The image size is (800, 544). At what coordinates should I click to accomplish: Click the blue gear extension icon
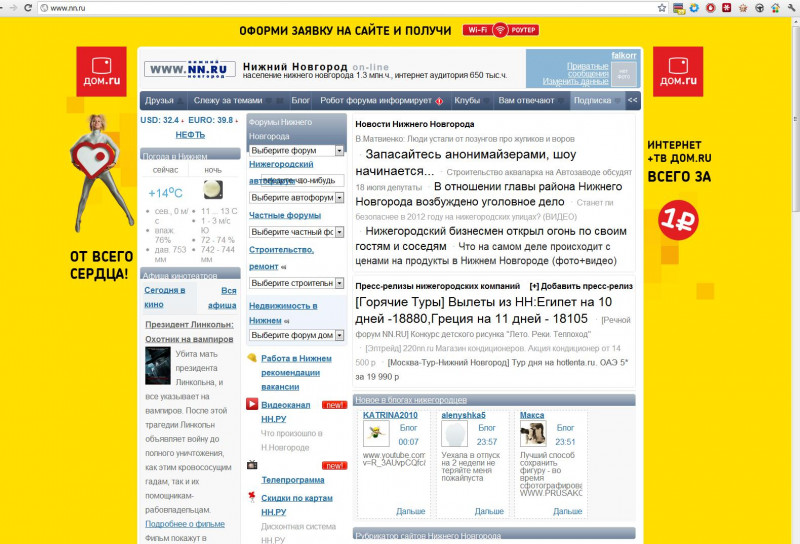pos(694,8)
